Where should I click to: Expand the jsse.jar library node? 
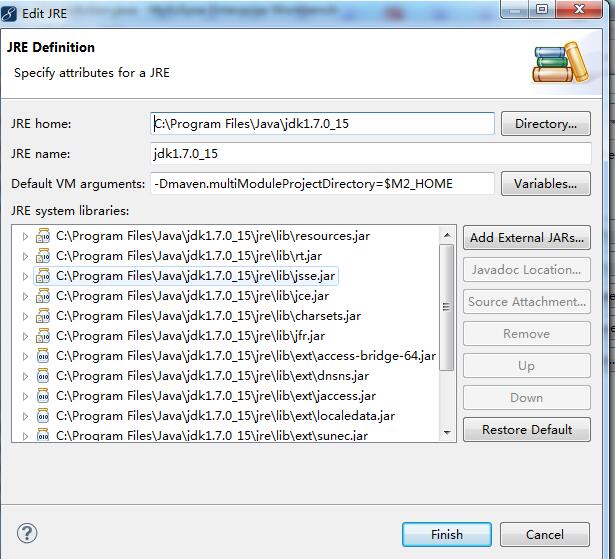coord(25,276)
